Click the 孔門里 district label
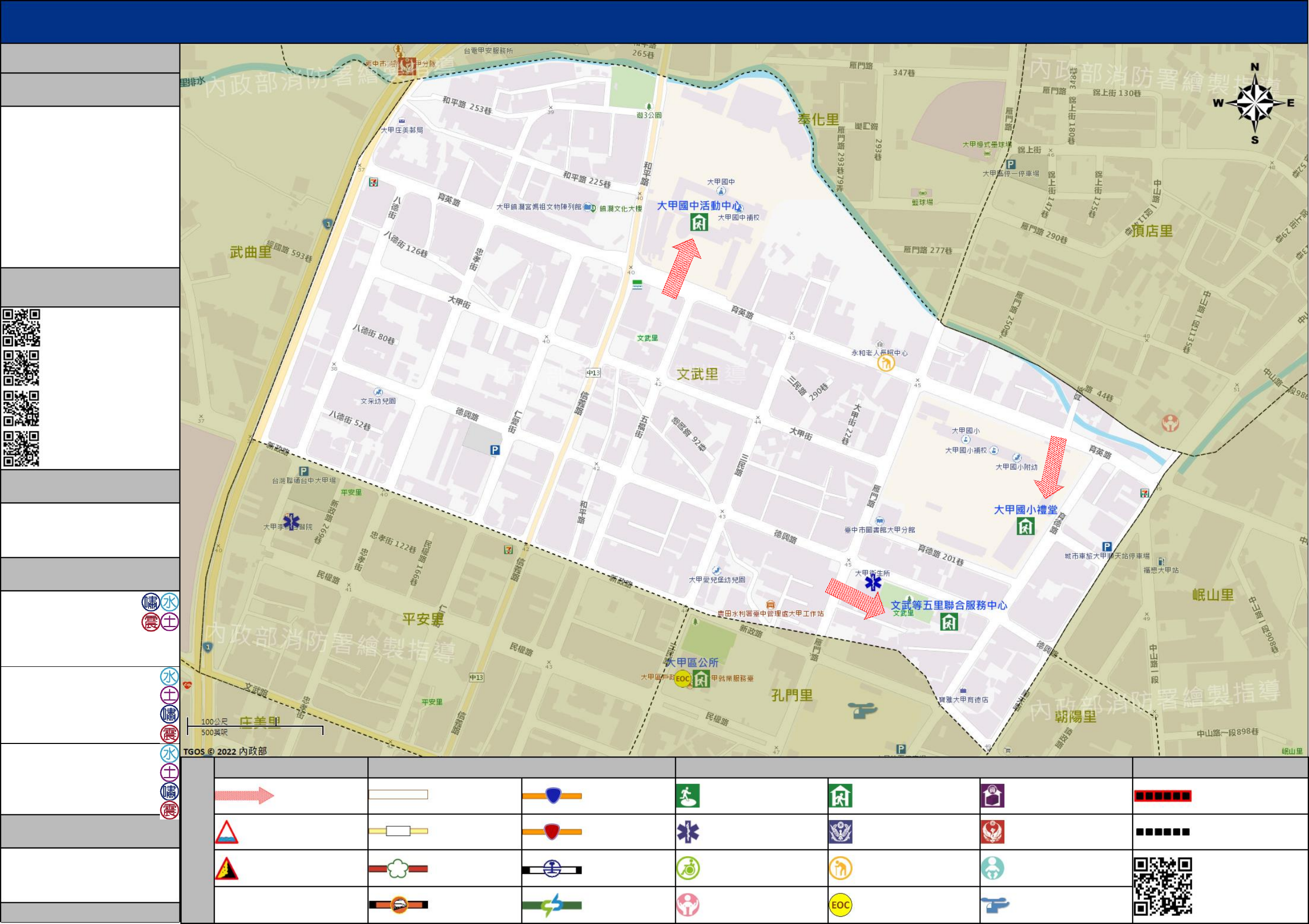This screenshot has width=1309, height=924. (x=792, y=695)
